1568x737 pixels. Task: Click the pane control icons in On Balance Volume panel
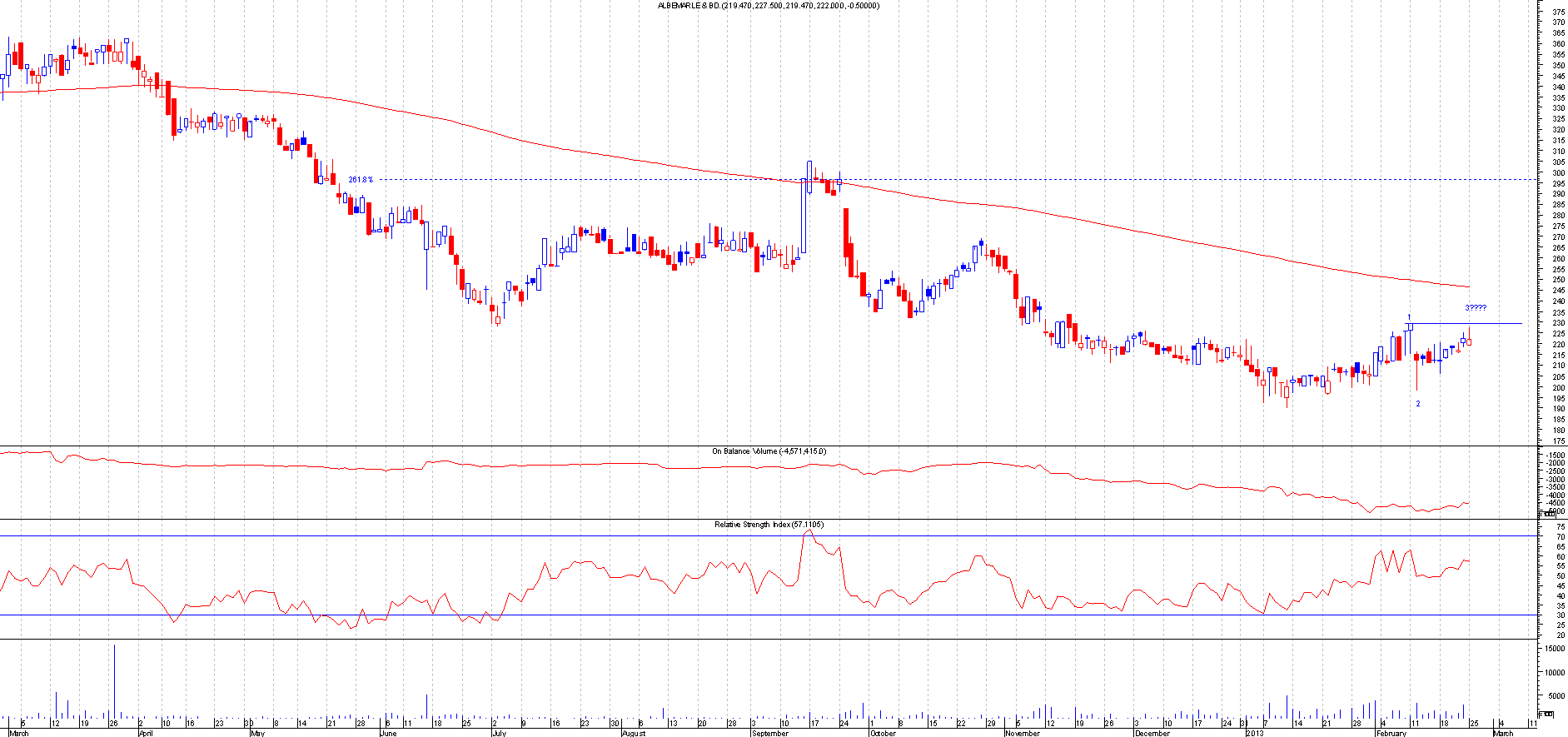1546,515
